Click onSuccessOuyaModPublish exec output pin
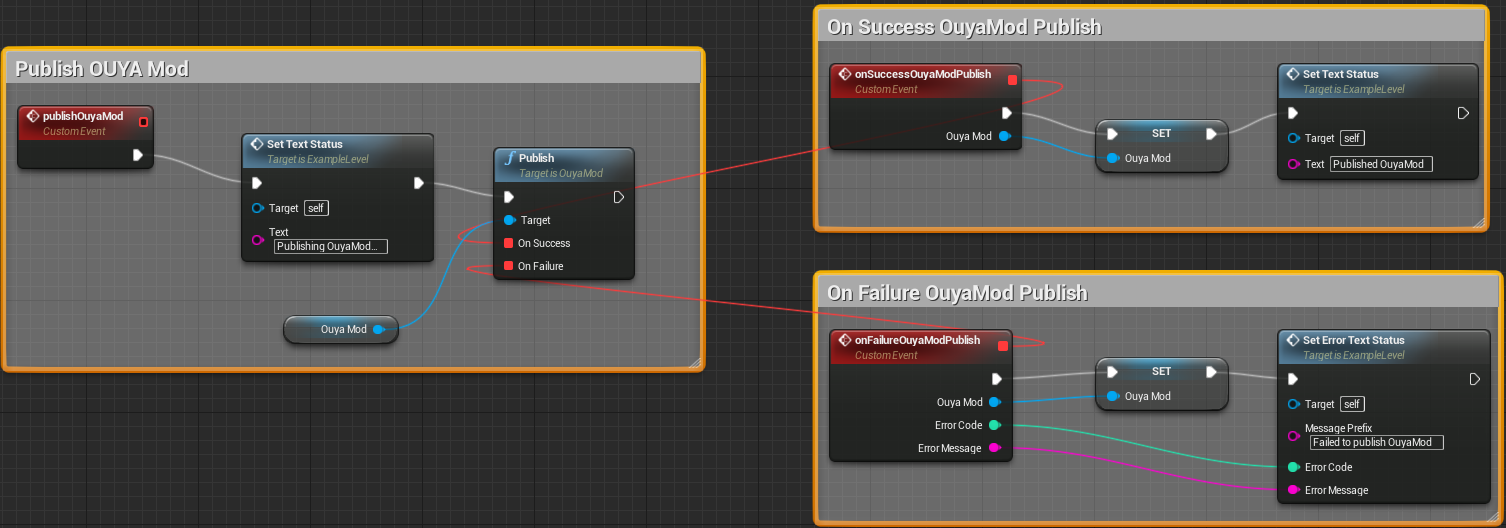 click(x=1007, y=113)
